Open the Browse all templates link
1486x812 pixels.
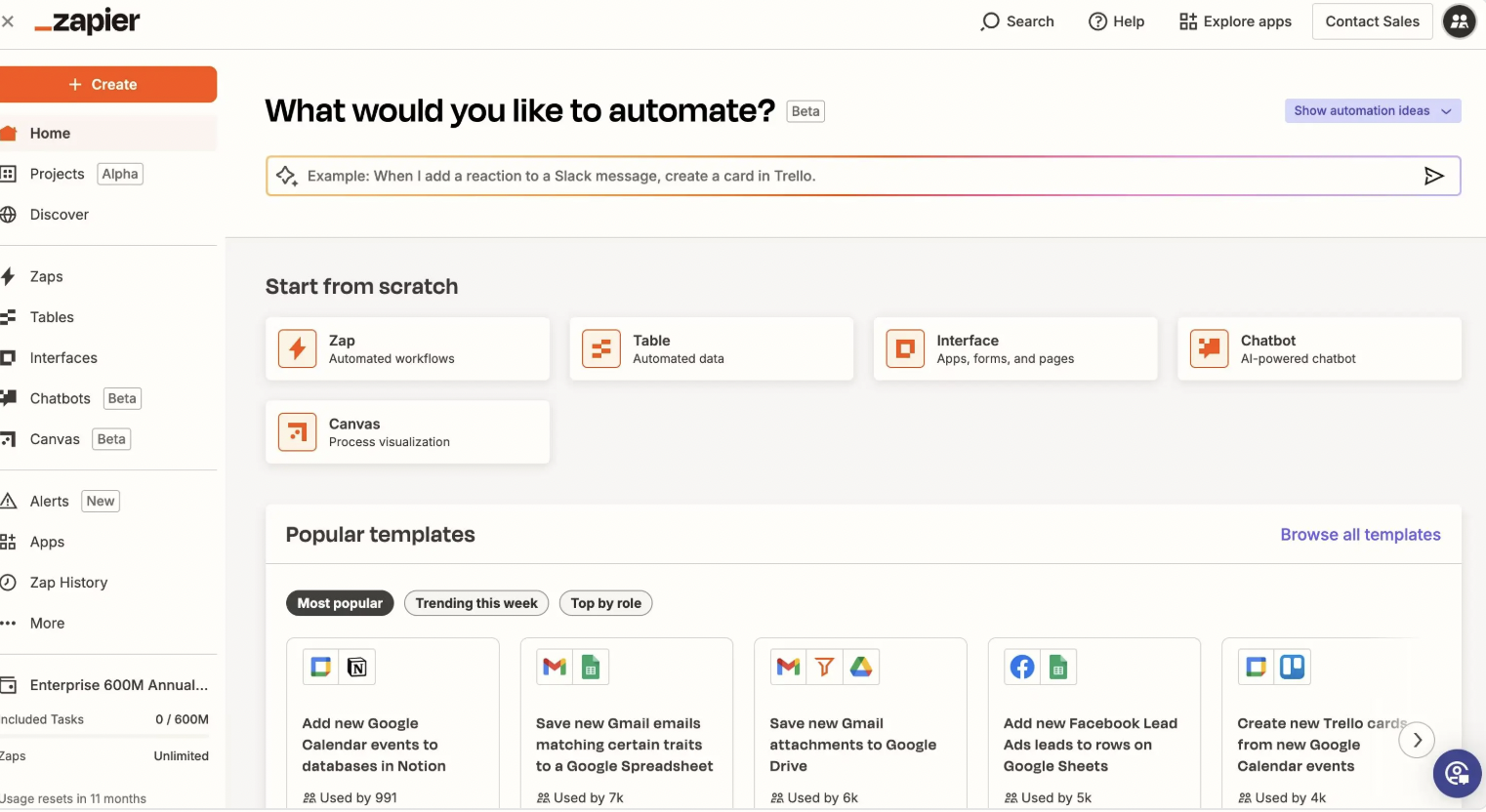click(x=1360, y=535)
